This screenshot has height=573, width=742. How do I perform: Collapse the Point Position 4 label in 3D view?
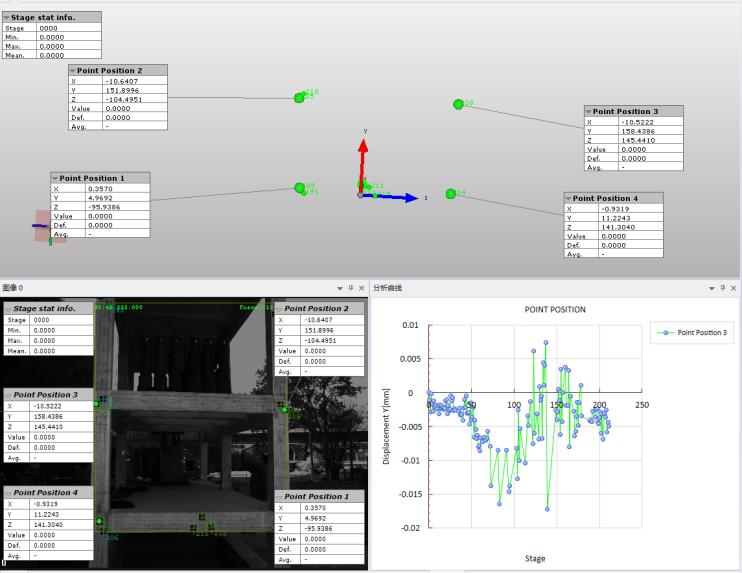pos(569,198)
